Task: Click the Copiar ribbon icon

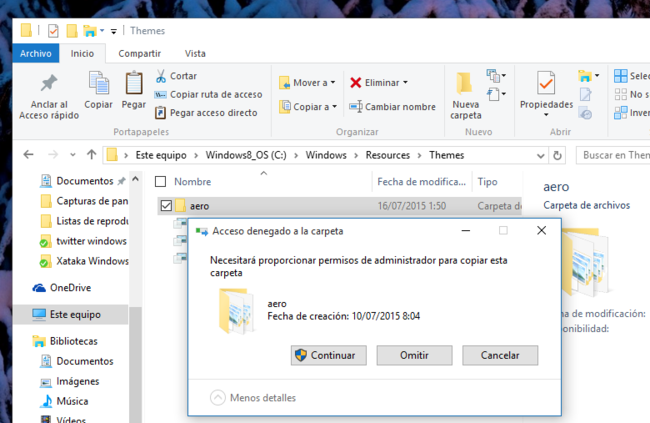Action: point(99,83)
